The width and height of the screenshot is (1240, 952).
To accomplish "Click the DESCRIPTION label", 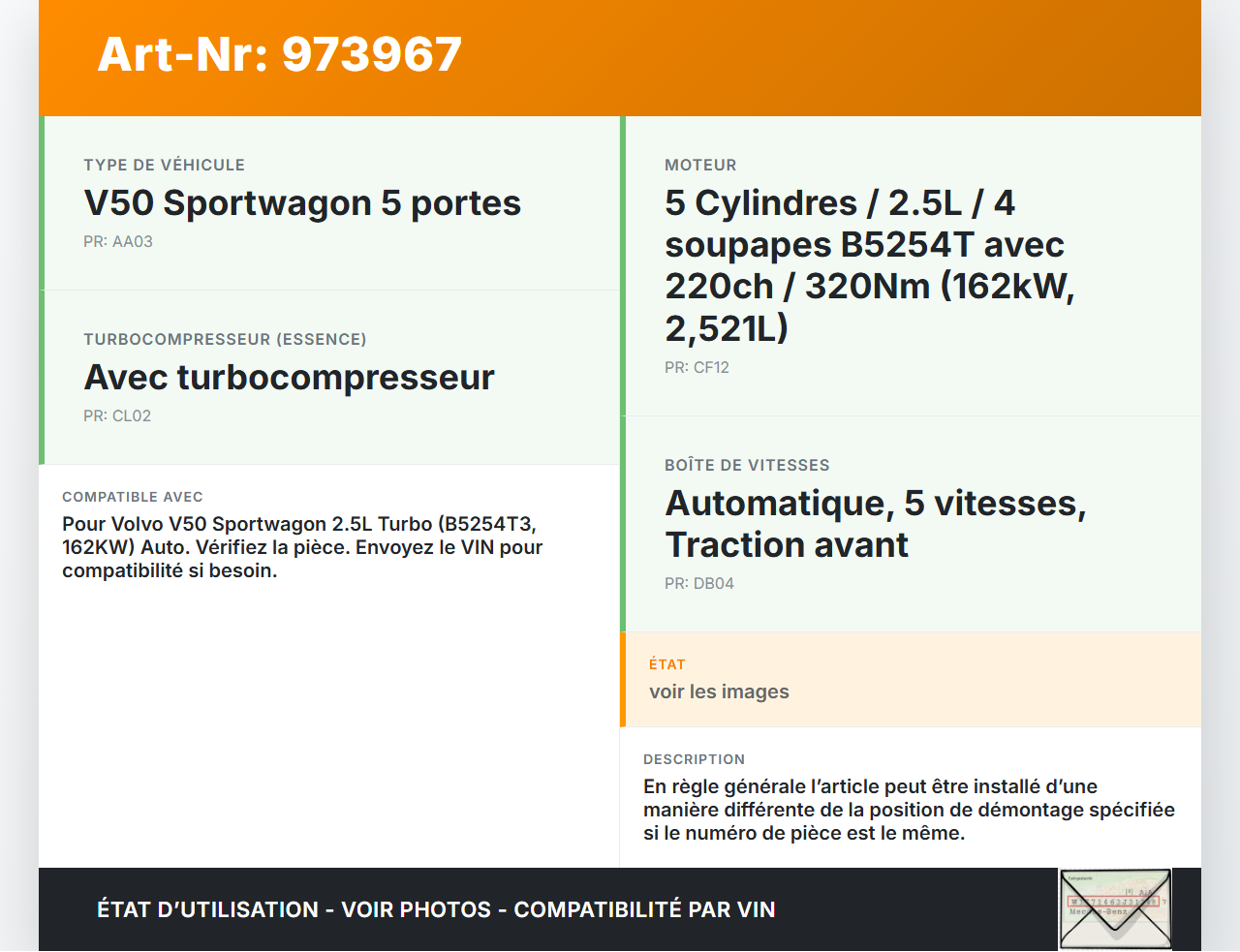I will (x=694, y=759).
